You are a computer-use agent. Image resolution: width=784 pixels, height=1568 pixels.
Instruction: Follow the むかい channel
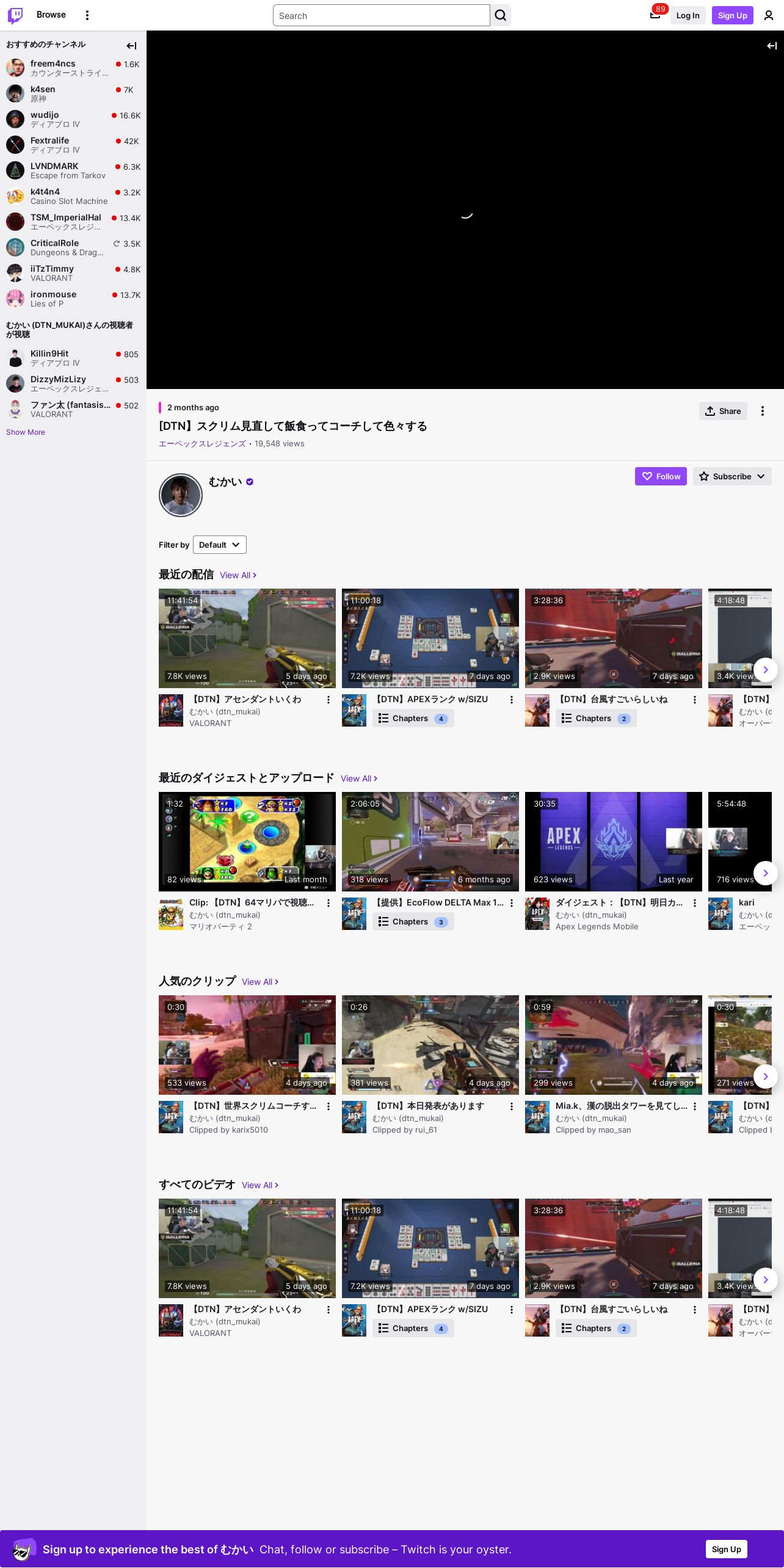pos(661,476)
